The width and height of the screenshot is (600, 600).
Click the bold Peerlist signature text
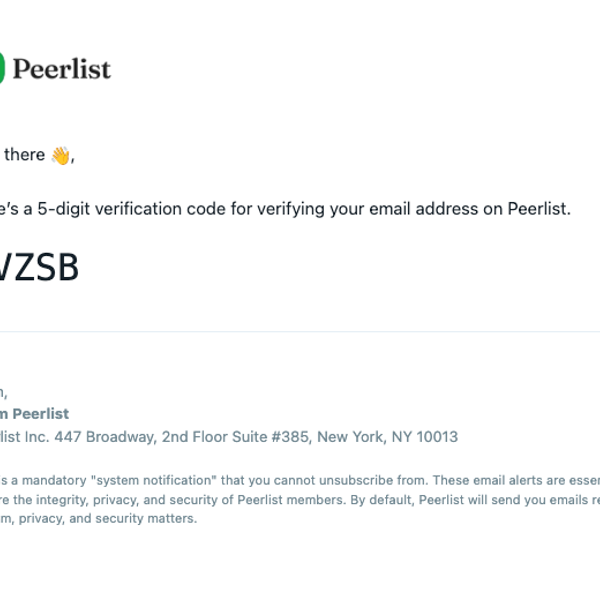click(35, 414)
